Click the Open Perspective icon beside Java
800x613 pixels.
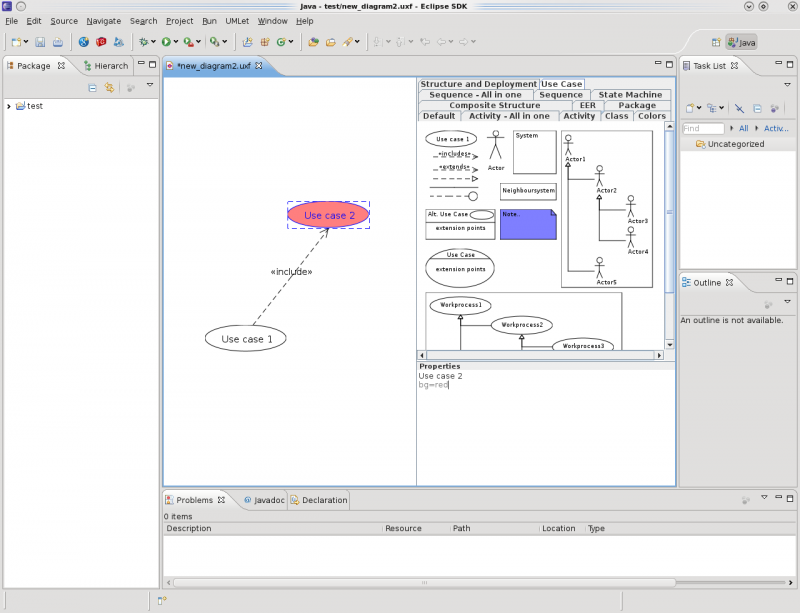click(716, 42)
